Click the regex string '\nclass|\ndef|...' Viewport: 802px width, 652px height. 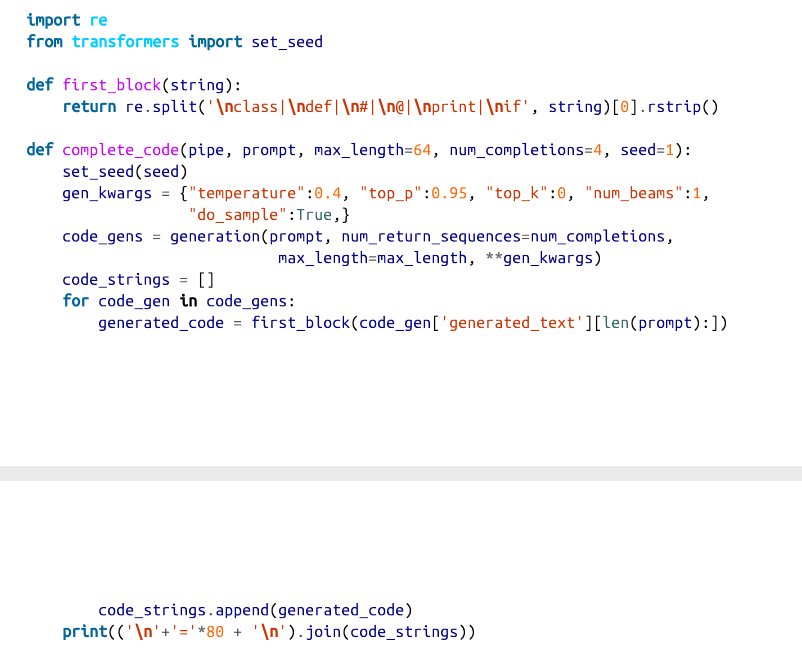[368, 107]
